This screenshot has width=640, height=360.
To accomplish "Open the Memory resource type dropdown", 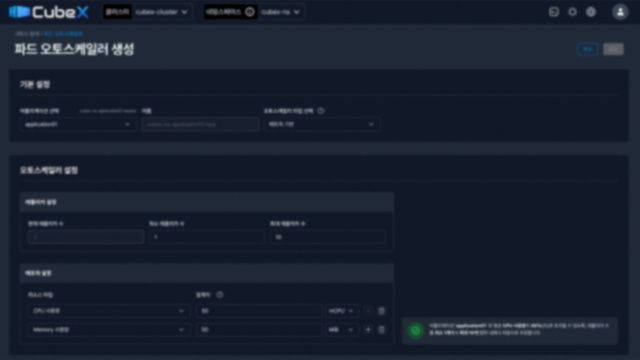I will point(109,330).
